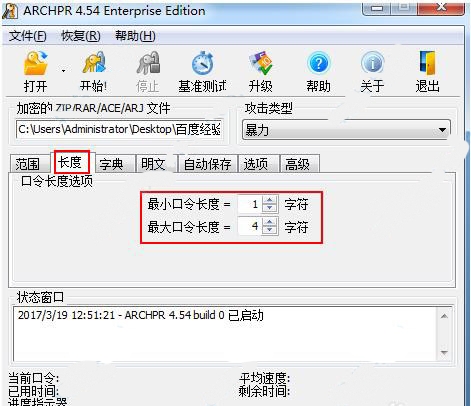Switch to the 范围 tab
This screenshot has height=406, width=471.
click(x=27, y=164)
